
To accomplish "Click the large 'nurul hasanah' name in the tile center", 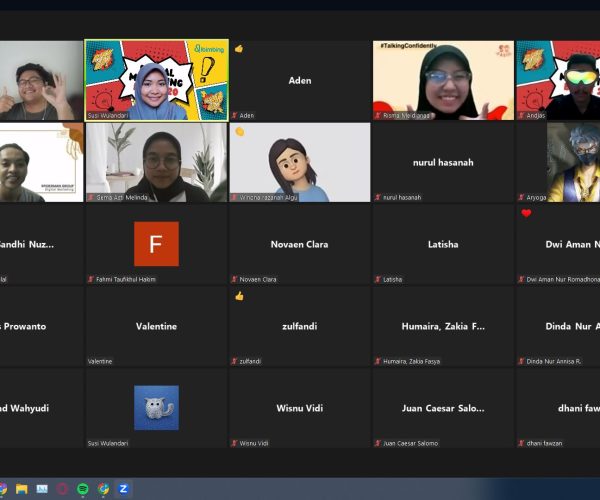I will pyautogui.click(x=443, y=162).
